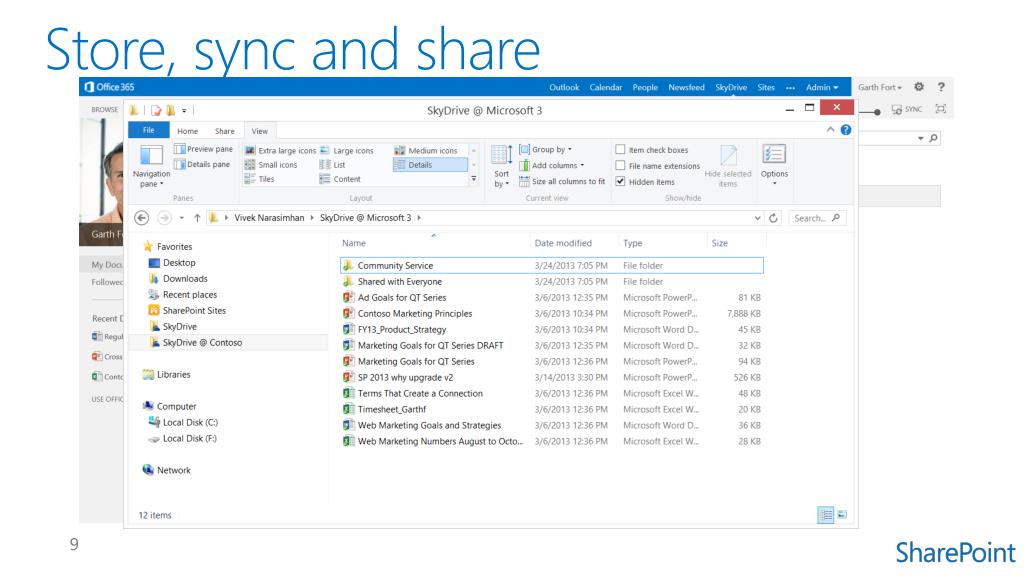Open the Add columns dropdown
The image size is (1024, 576).
552,165
